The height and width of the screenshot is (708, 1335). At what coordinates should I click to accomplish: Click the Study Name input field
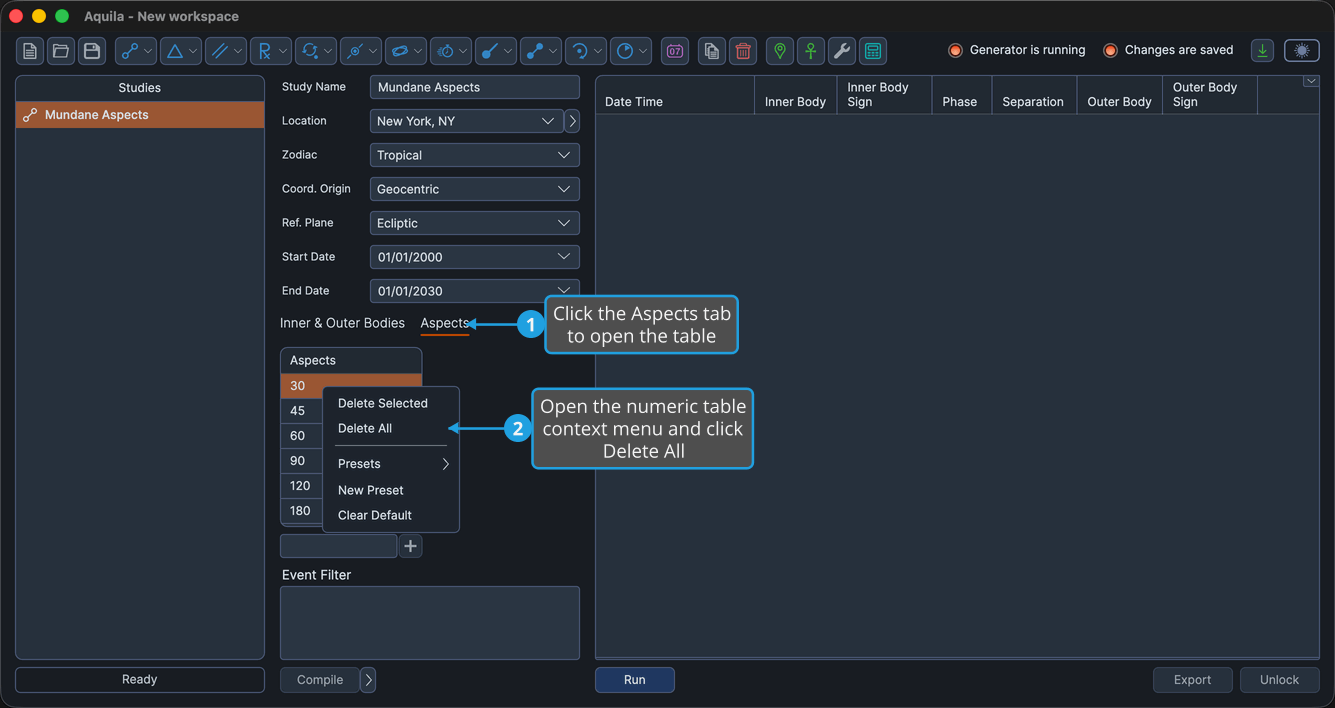tap(474, 87)
